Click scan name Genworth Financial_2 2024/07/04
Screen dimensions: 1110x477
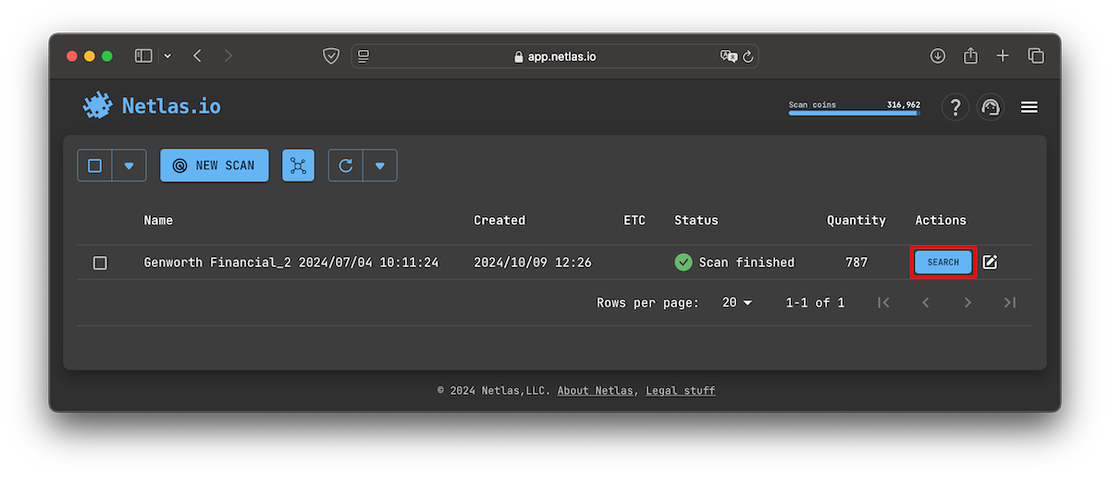(291, 263)
